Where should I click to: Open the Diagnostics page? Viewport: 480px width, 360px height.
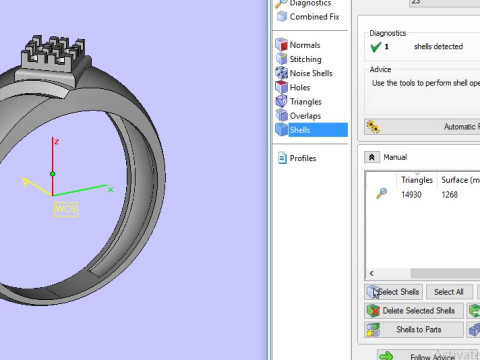(311, 3)
